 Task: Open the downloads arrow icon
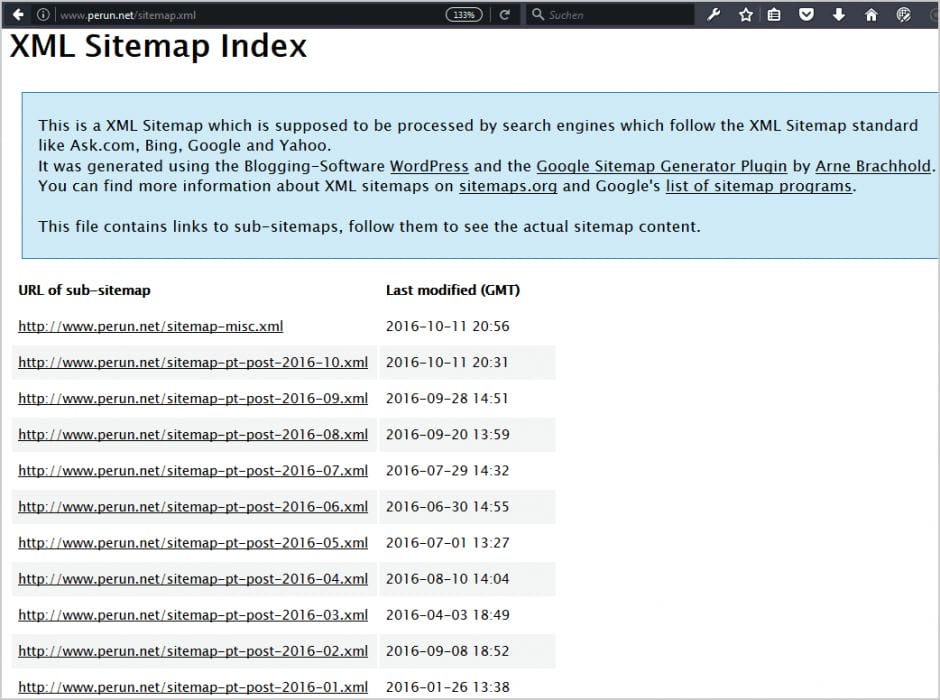(839, 15)
